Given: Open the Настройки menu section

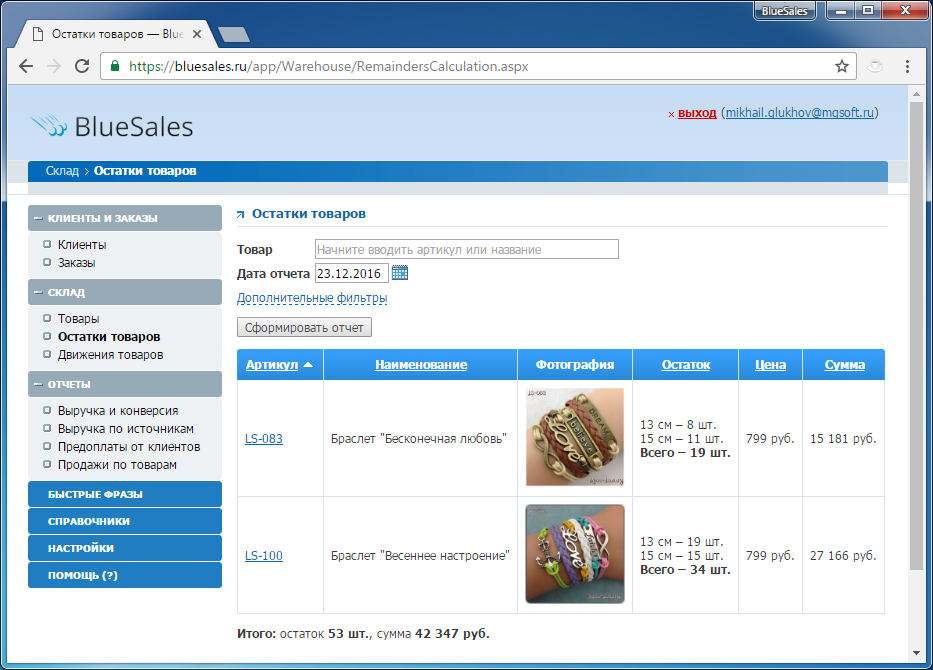Looking at the screenshot, I should [x=125, y=548].
